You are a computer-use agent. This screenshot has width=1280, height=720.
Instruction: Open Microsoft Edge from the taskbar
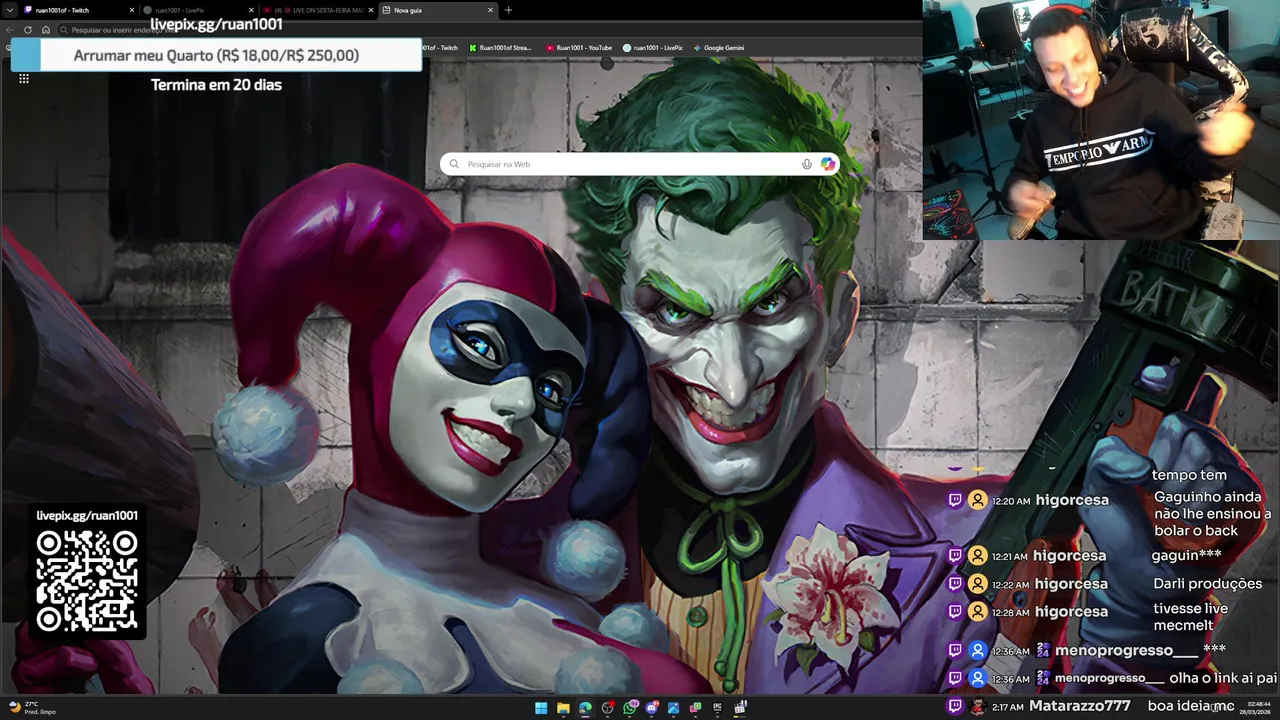click(x=585, y=708)
